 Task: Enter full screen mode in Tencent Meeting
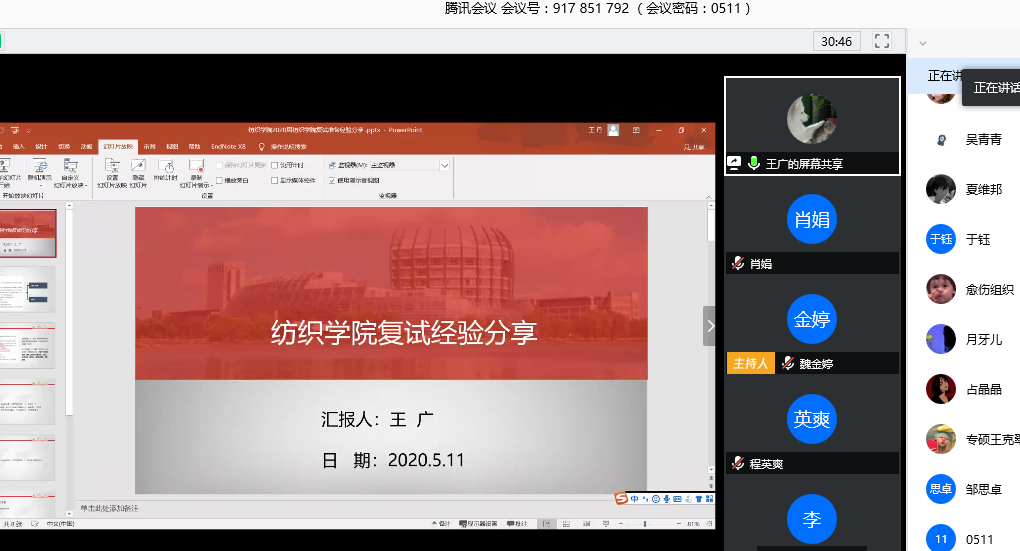pyautogui.click(x=881, y=41)
